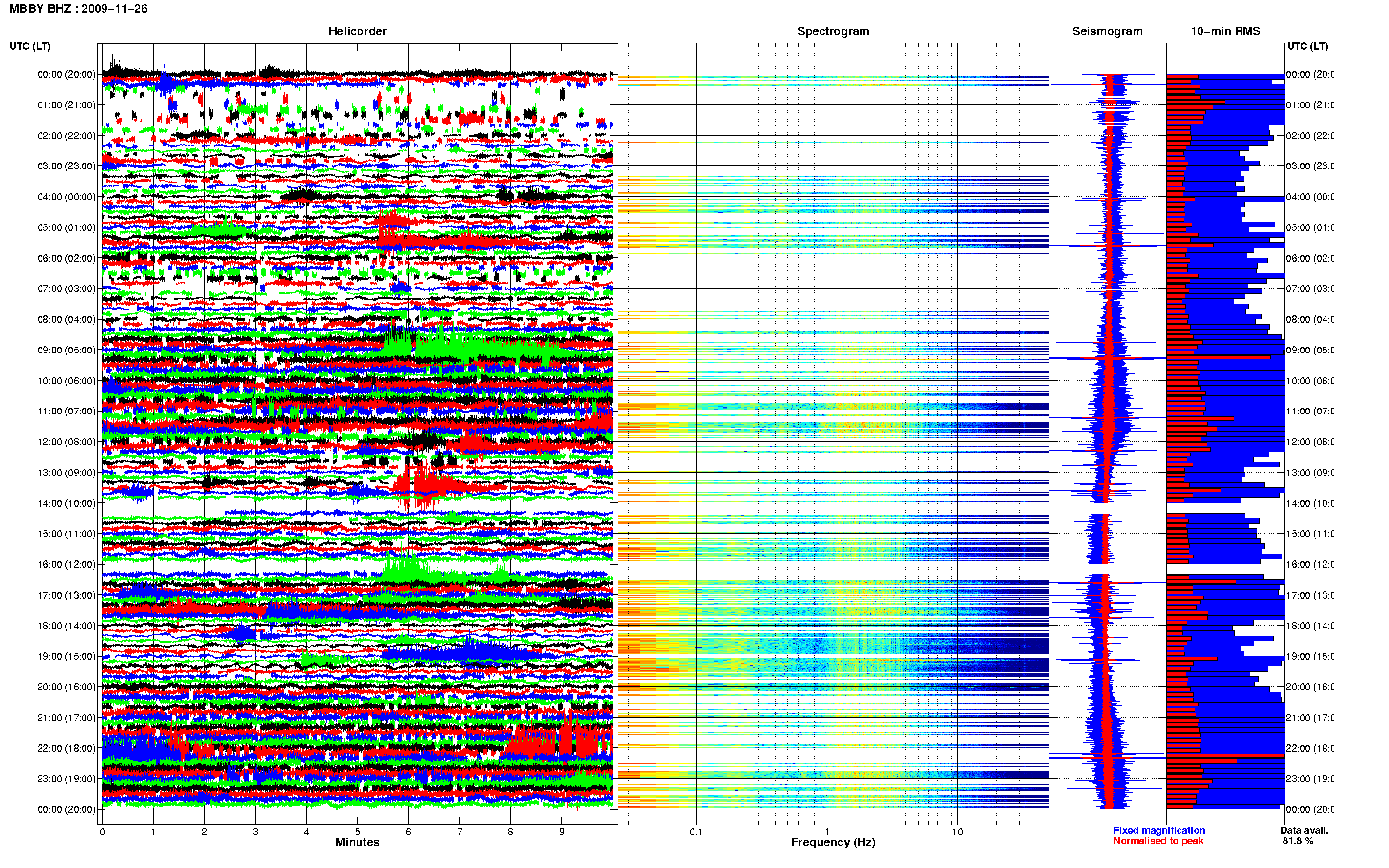The width and height of the screenshot is (1389, 868).
Task: Click the left time label 14:00 (10:00)
Action: pos(66,503)
